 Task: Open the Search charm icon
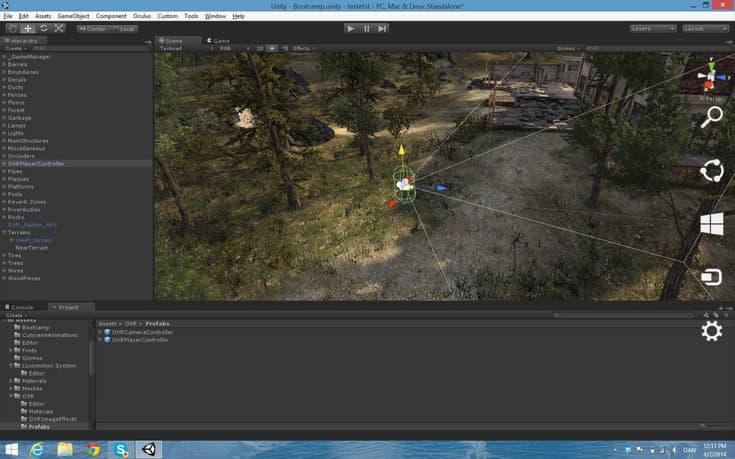[712, 117]
